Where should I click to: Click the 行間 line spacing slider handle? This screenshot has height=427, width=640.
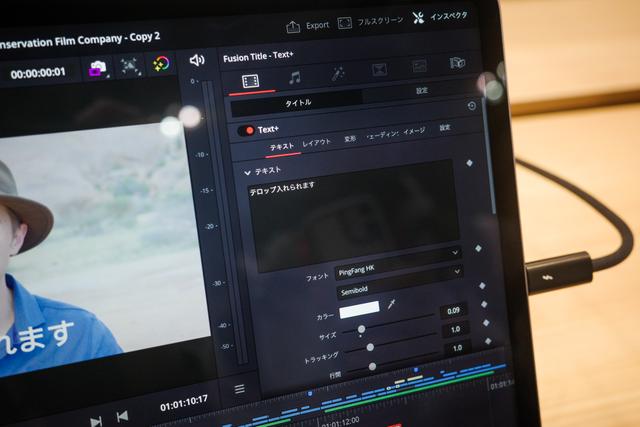click(372, 367)
